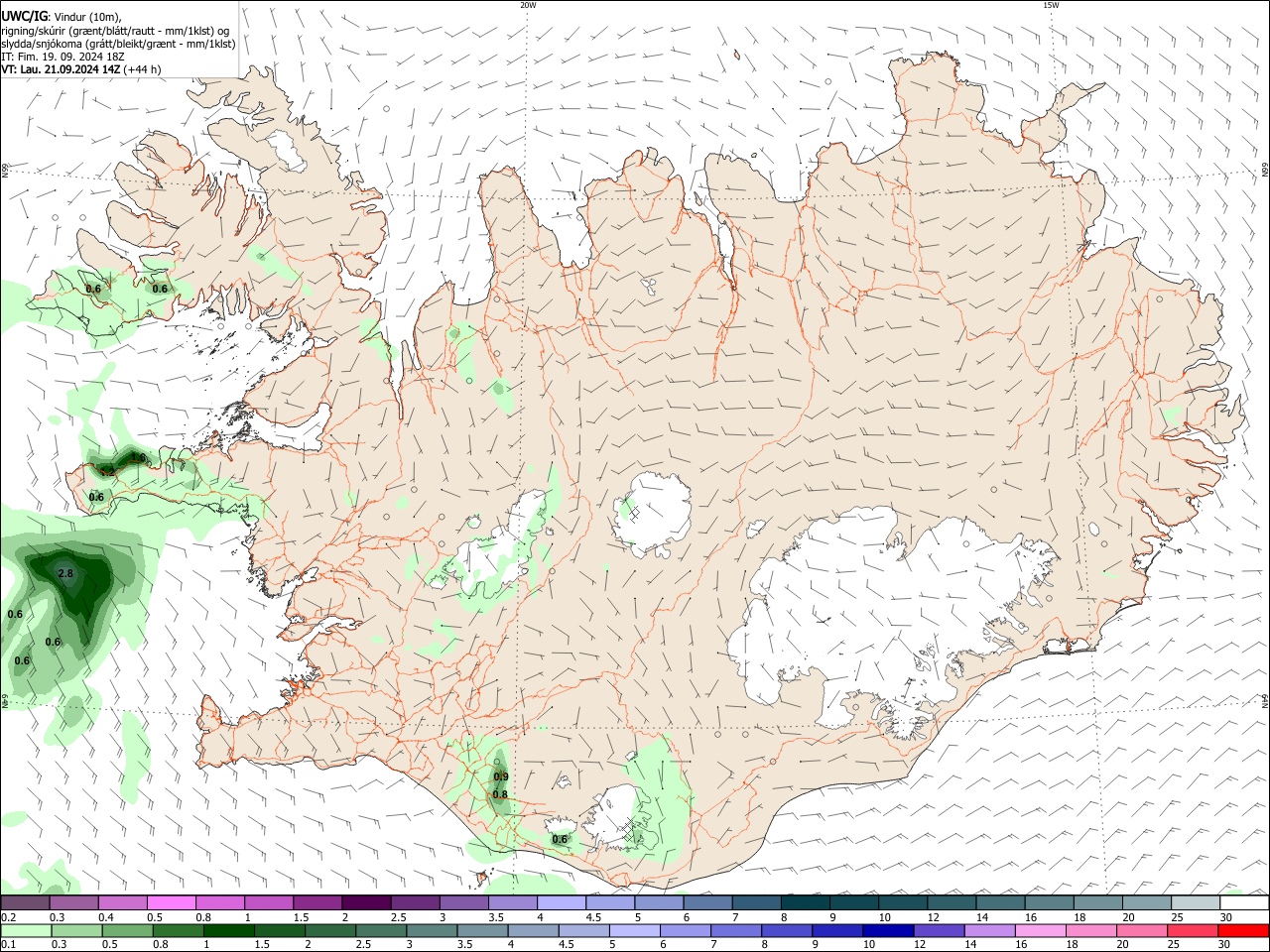
Task: Click the 2.5 label on the lower scale
Action: (362, 945)
